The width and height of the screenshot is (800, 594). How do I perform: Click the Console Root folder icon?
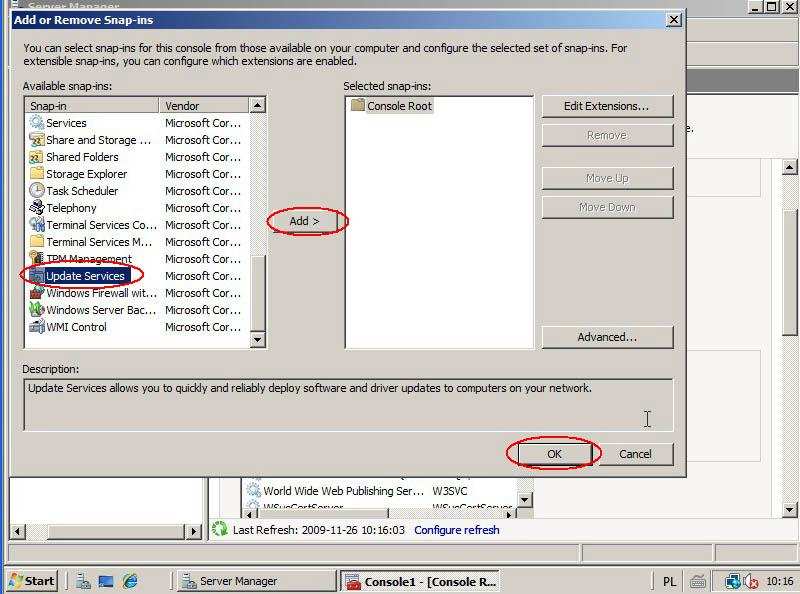[358, 105]
